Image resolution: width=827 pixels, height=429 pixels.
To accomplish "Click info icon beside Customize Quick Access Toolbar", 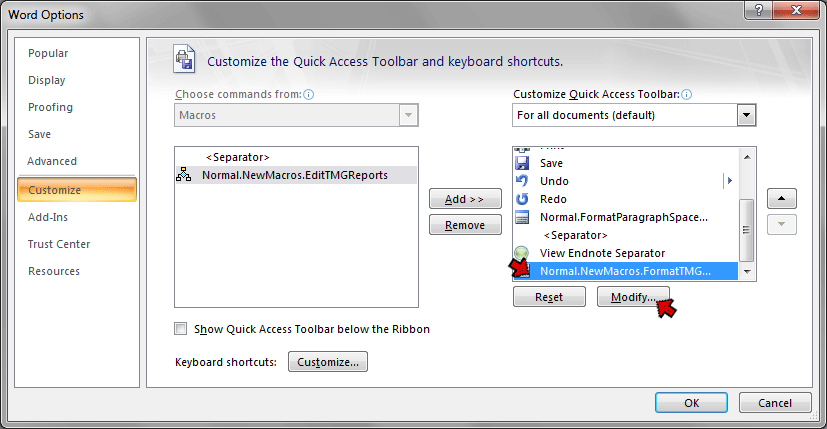I will pos(686,94).
